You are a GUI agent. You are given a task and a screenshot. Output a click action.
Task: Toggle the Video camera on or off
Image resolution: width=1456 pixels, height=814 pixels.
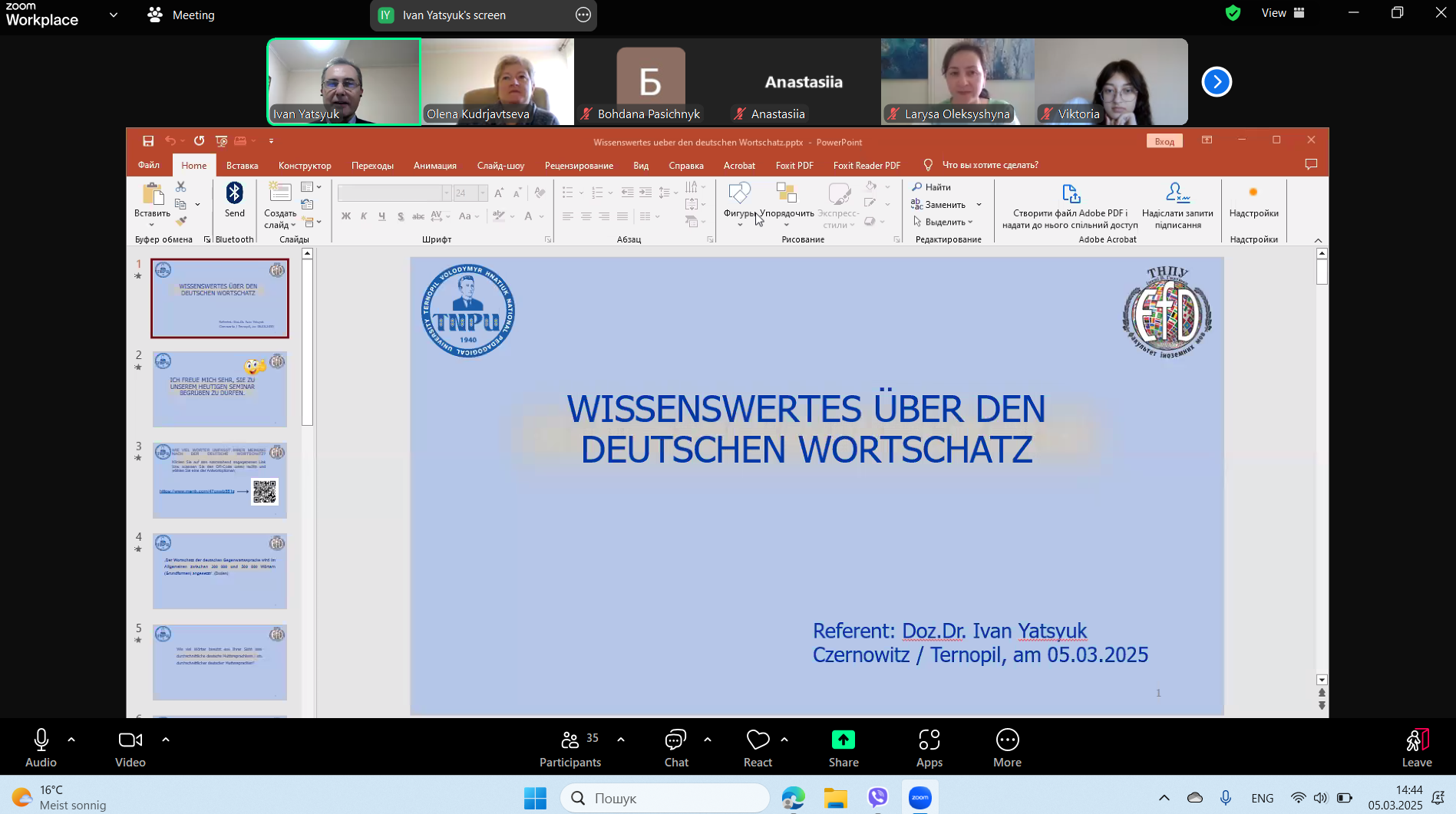[x=130, y=748]
